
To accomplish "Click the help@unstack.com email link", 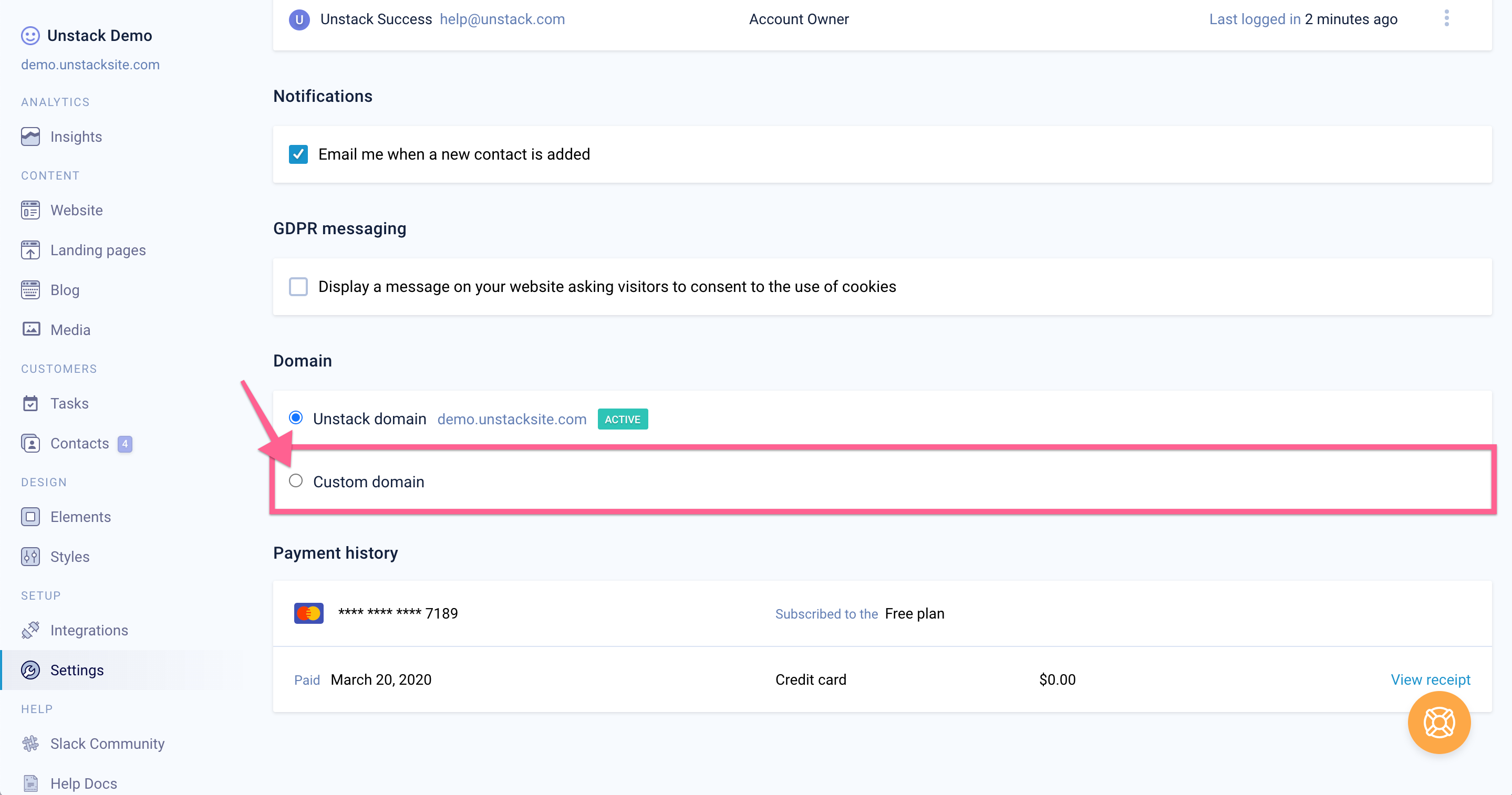I will (502, 19).
